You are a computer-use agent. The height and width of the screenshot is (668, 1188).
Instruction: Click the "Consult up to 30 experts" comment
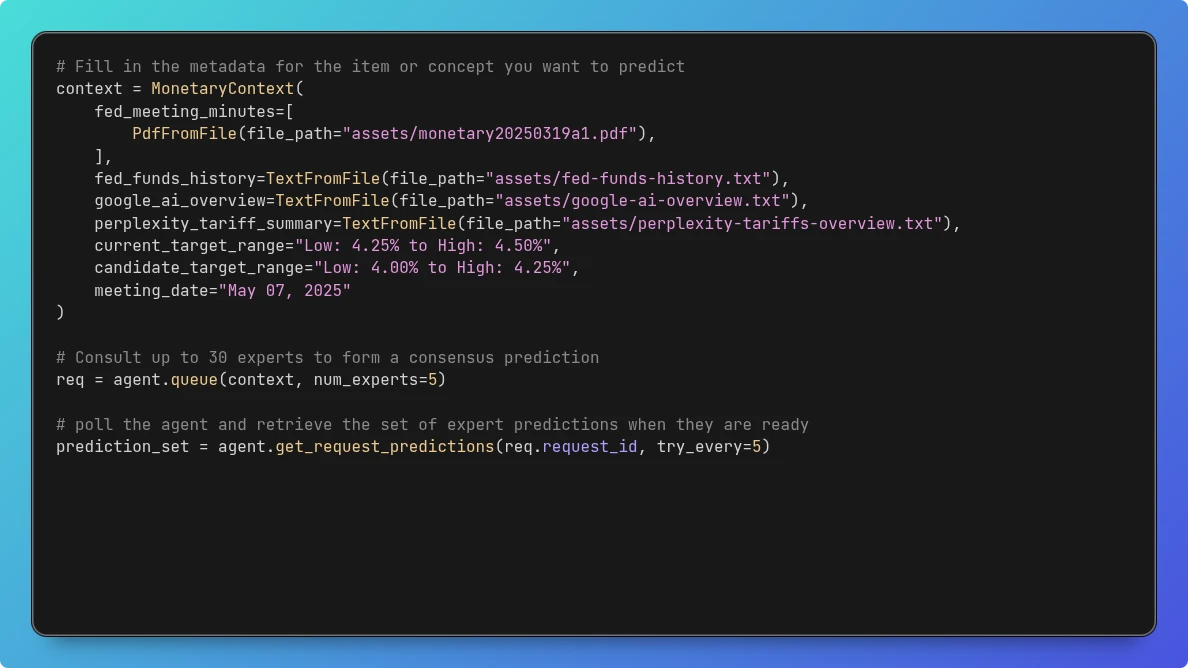click(328, 357)
